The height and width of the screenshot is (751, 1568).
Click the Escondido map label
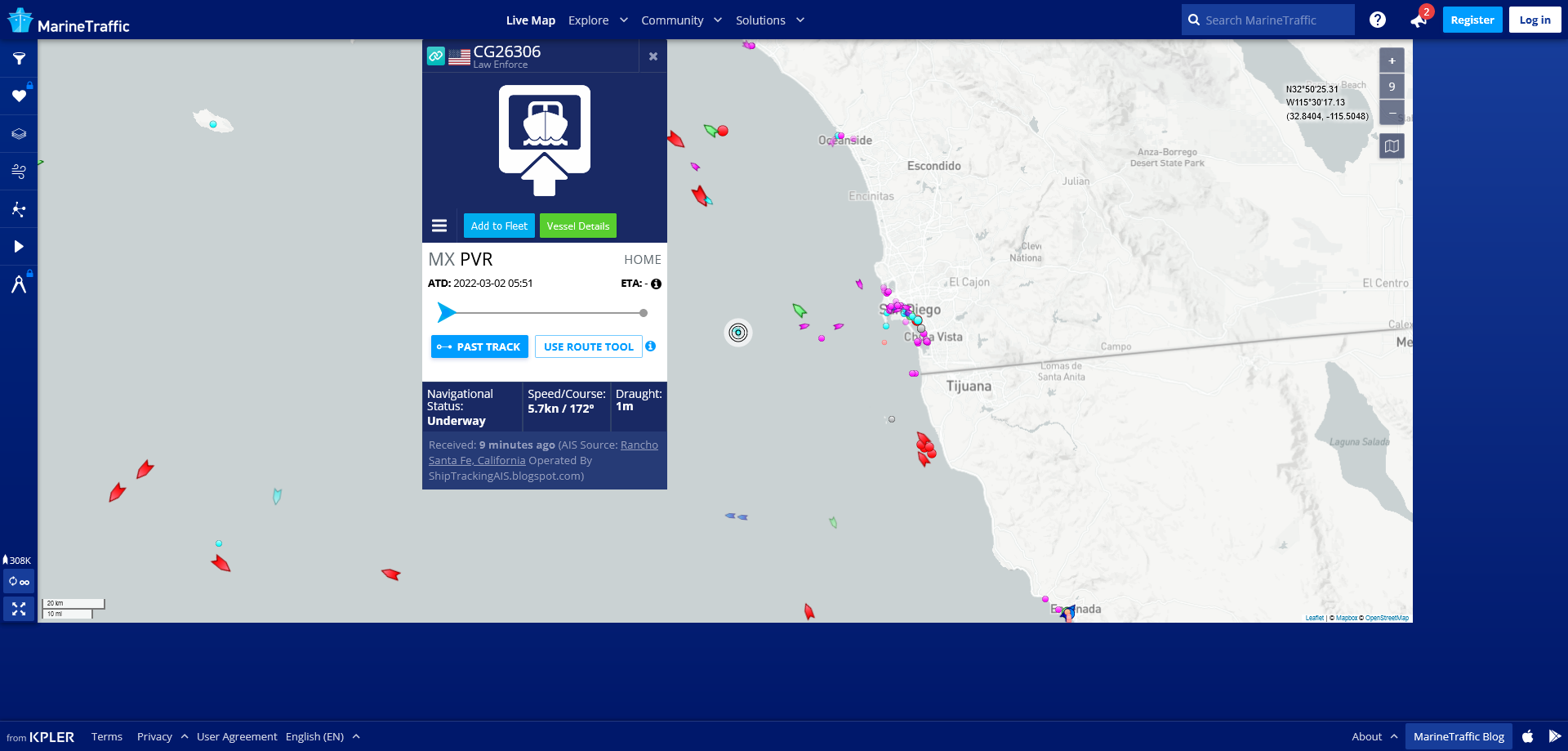coord(933,166)
